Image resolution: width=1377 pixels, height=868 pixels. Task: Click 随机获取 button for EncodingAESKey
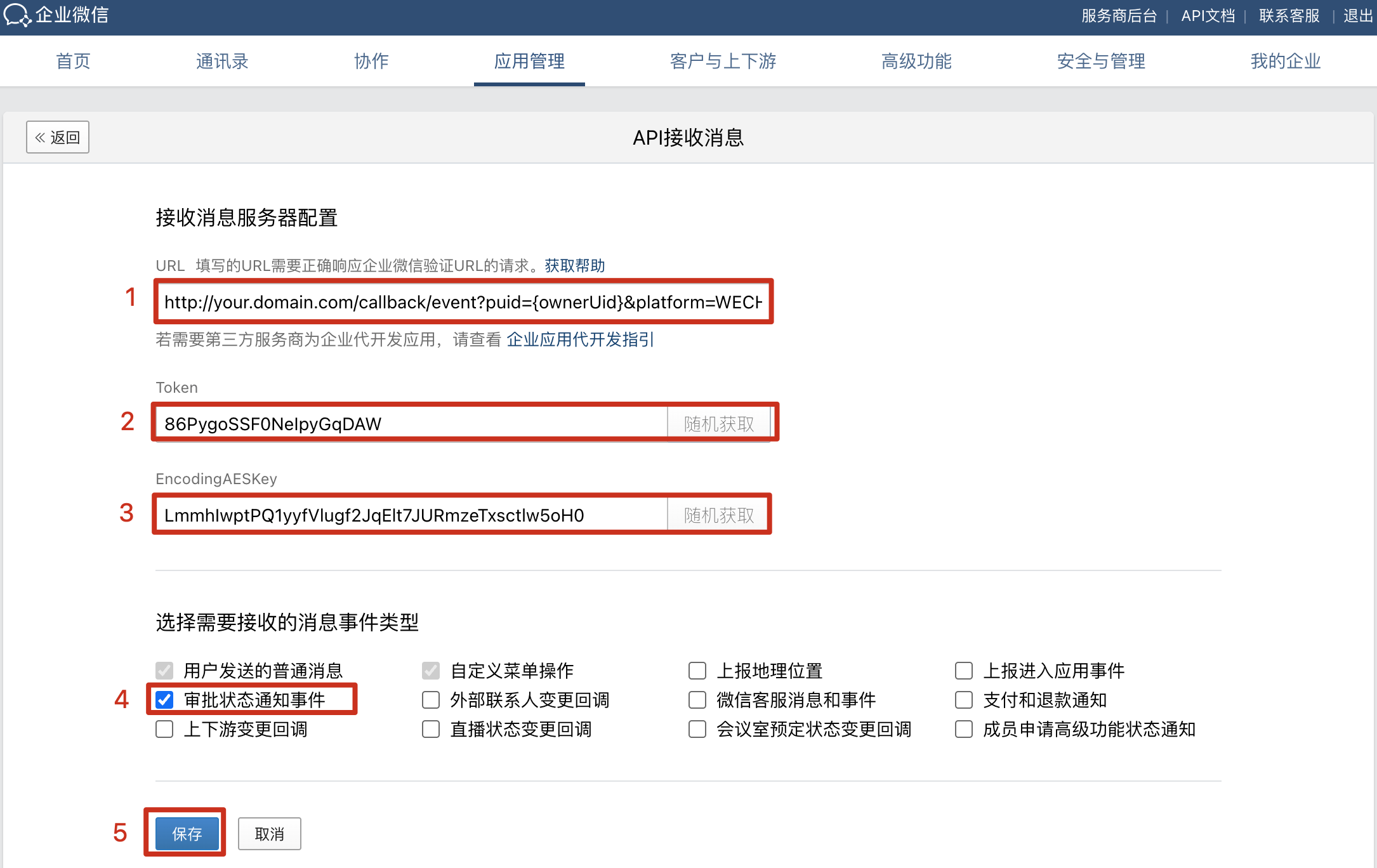[x=718, y=515]
